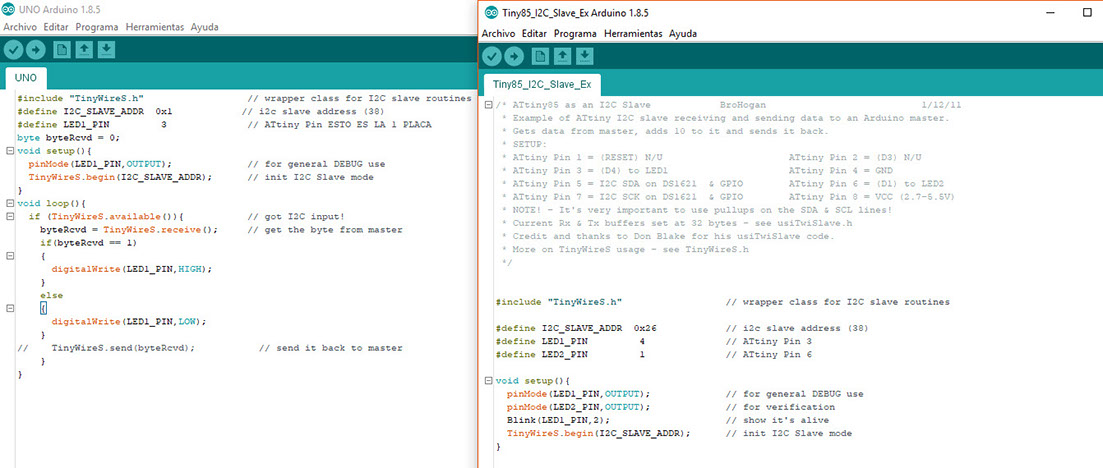Open Herramientas menu in UNO window
The width and height of the screenshot is (1103, 468).
point(155,27)
